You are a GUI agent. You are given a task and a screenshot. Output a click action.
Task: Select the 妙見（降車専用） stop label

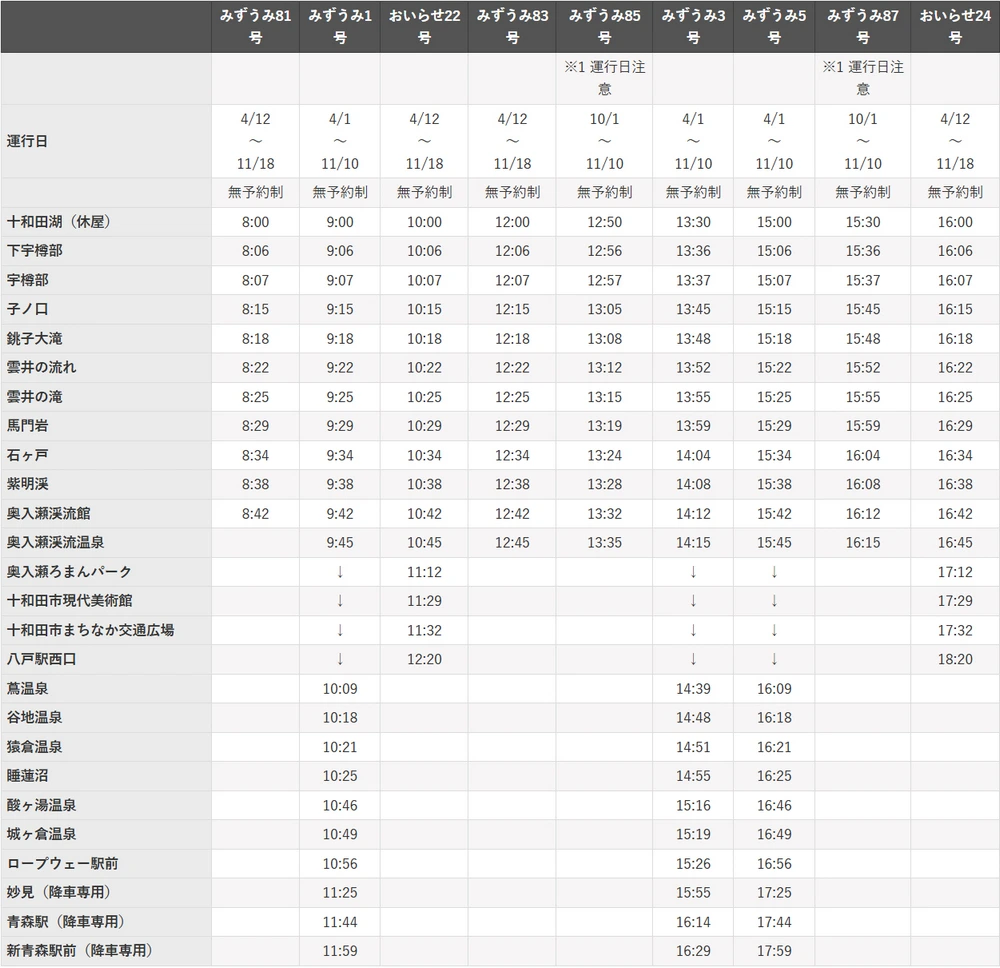point(62,892)
